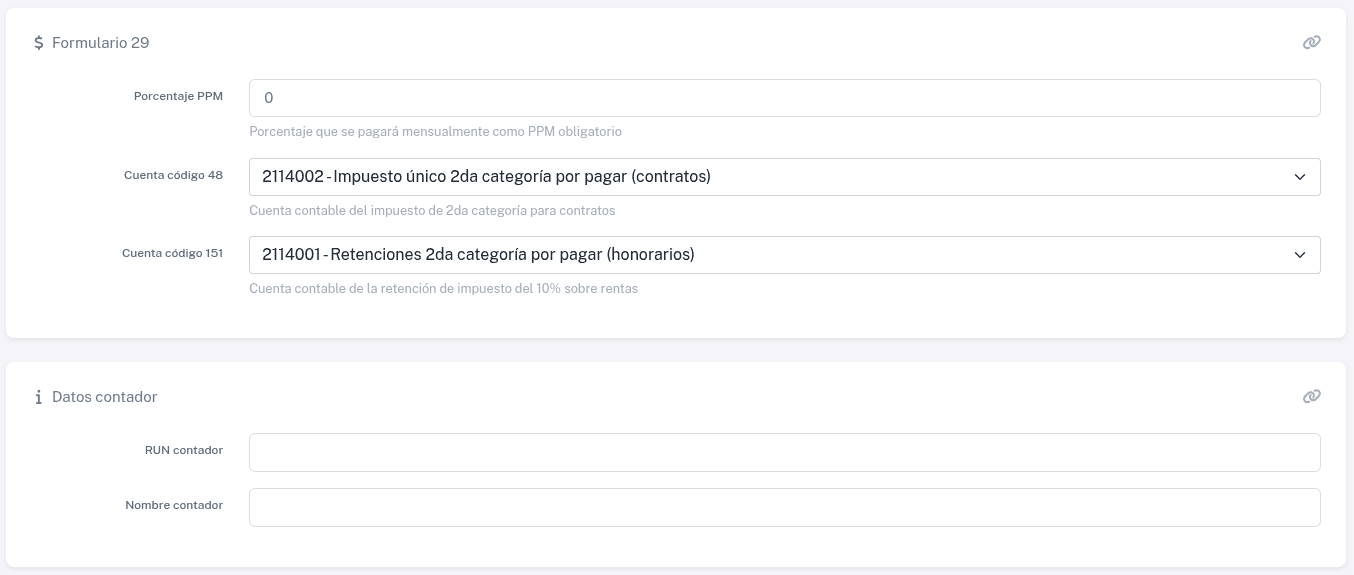Screen dimensions: 1354x575
Task: Click help text 'Porcentaje que se pagará mensualmente'
Action: click(435, 132)
